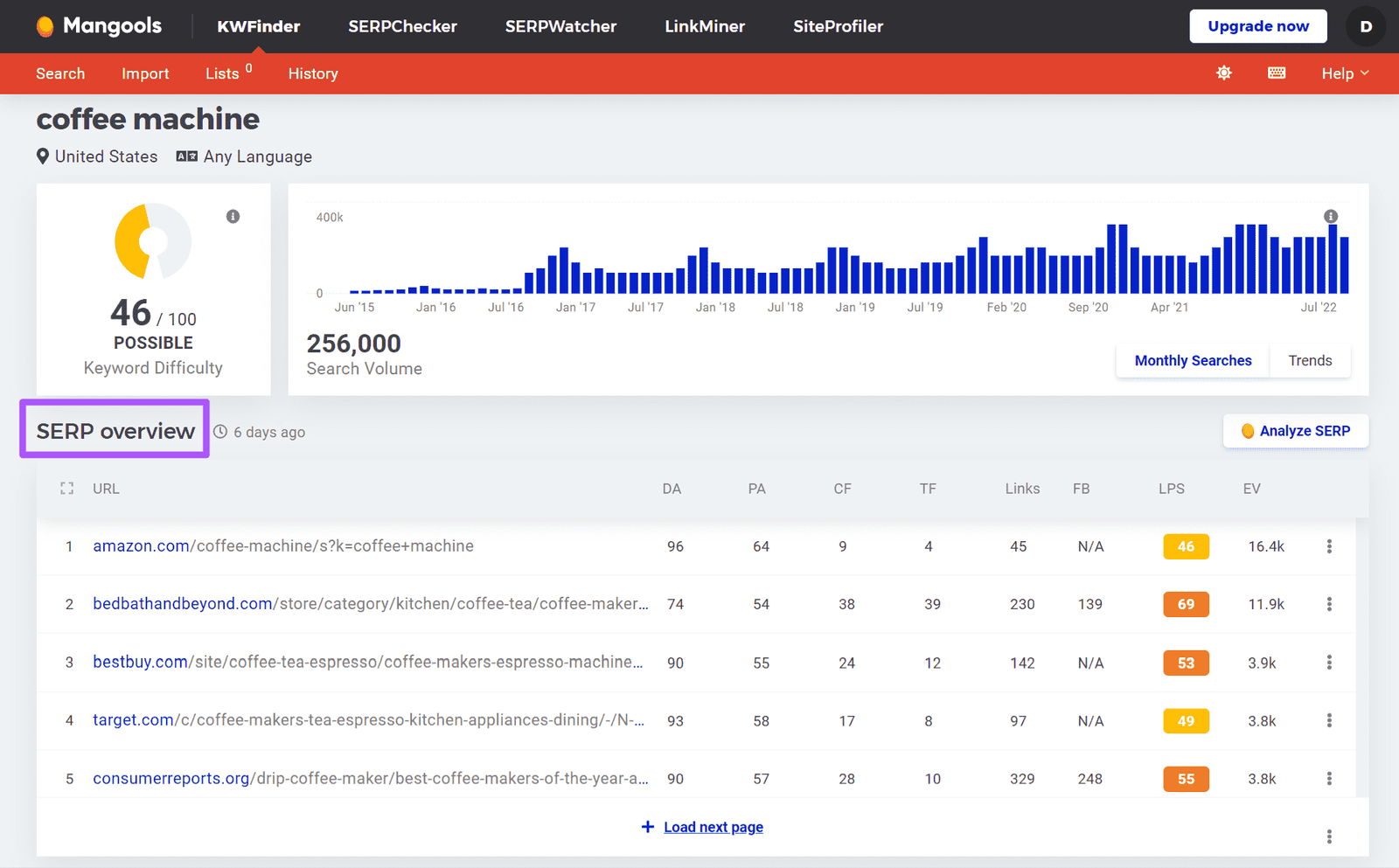1399x868 pixels.
Task: Switch to SERPWatcher tool
Action: [560, 26]
